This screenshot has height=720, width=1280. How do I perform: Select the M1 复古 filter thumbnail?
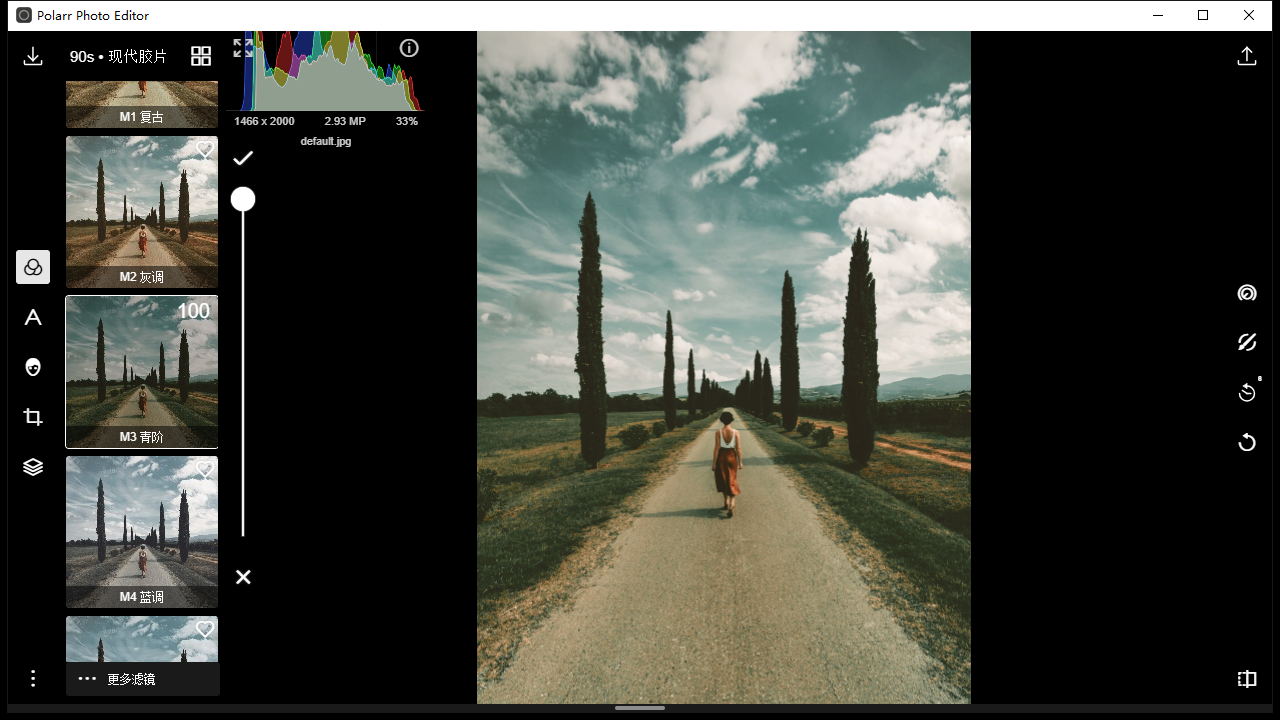[142, 105]
